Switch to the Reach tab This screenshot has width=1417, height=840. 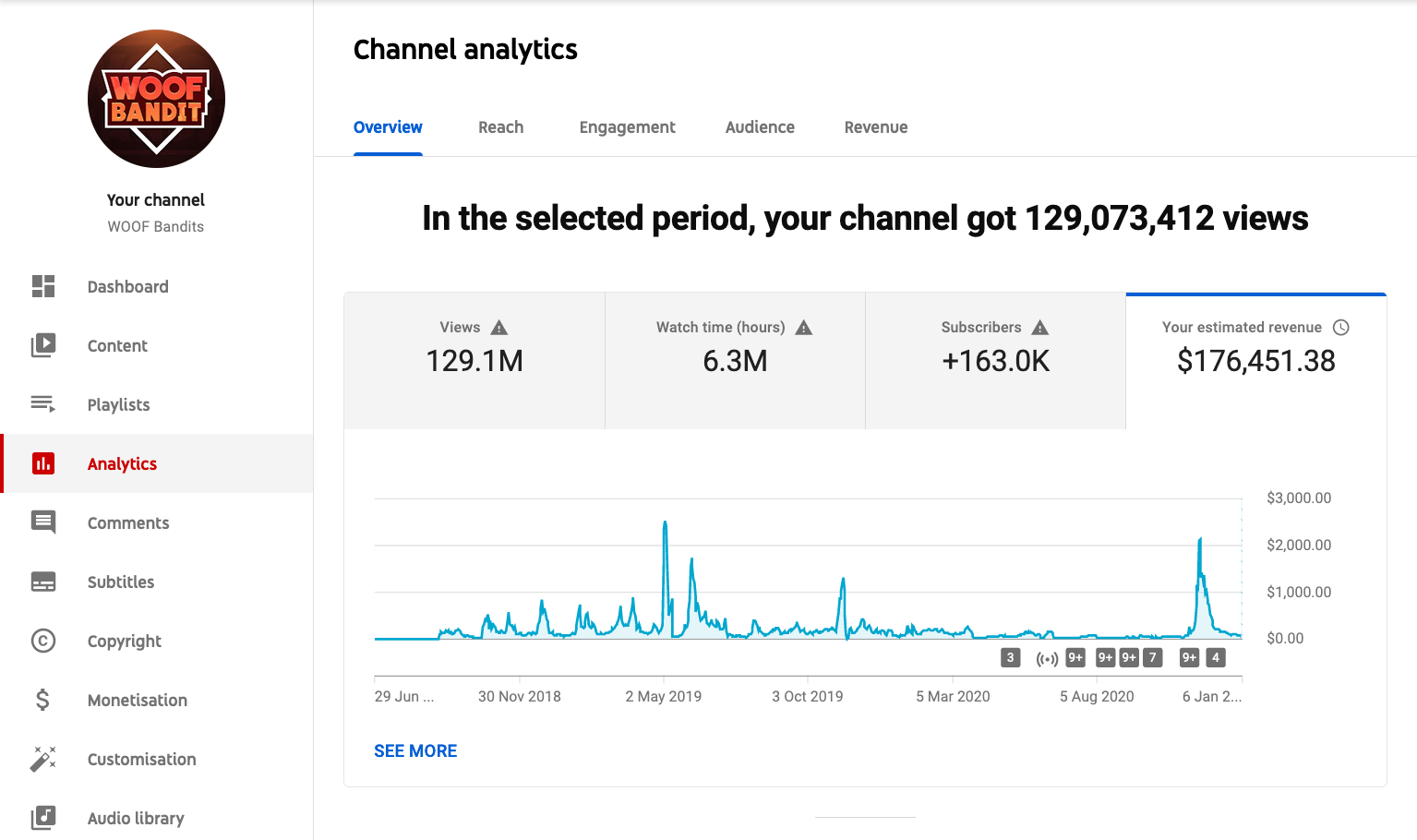click(x=500, y=127)
